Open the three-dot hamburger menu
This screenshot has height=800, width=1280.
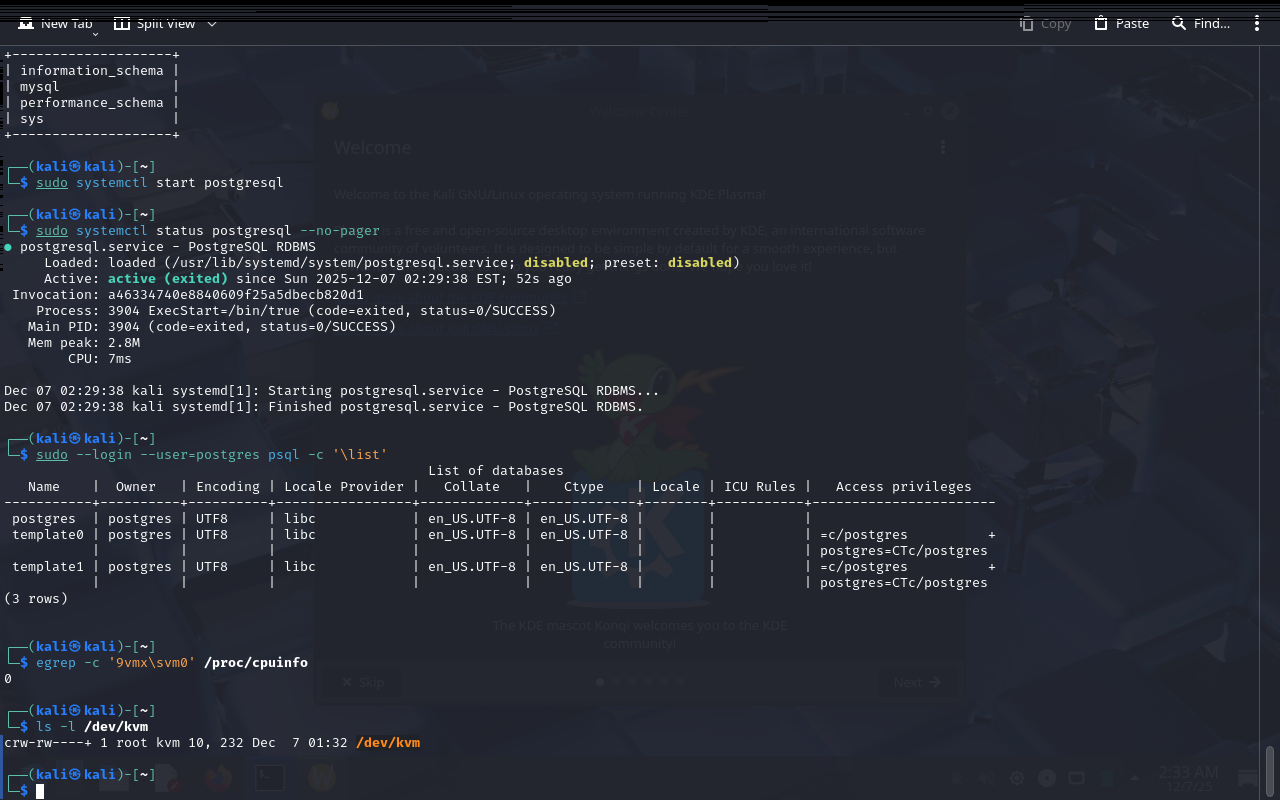[1257, 23]
